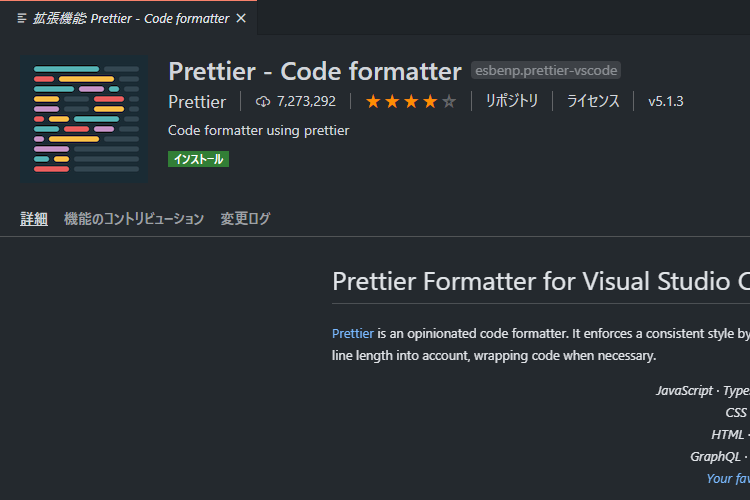Image resolution: width=750 pixels, height=500 pixels.
Task: Click the star rating
Action: point(411,101)
